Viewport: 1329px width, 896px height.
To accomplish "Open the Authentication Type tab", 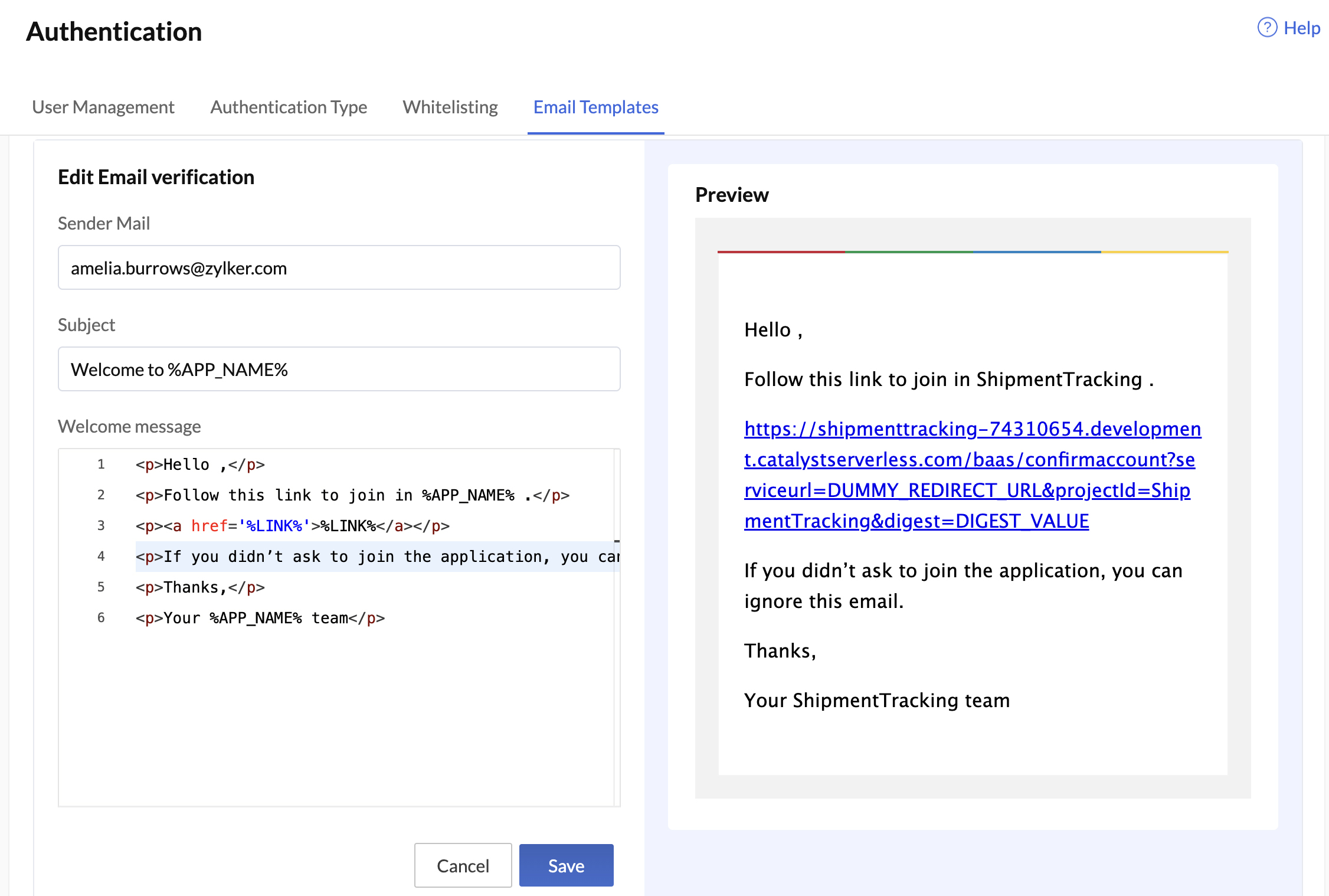I will click(288, 107).
